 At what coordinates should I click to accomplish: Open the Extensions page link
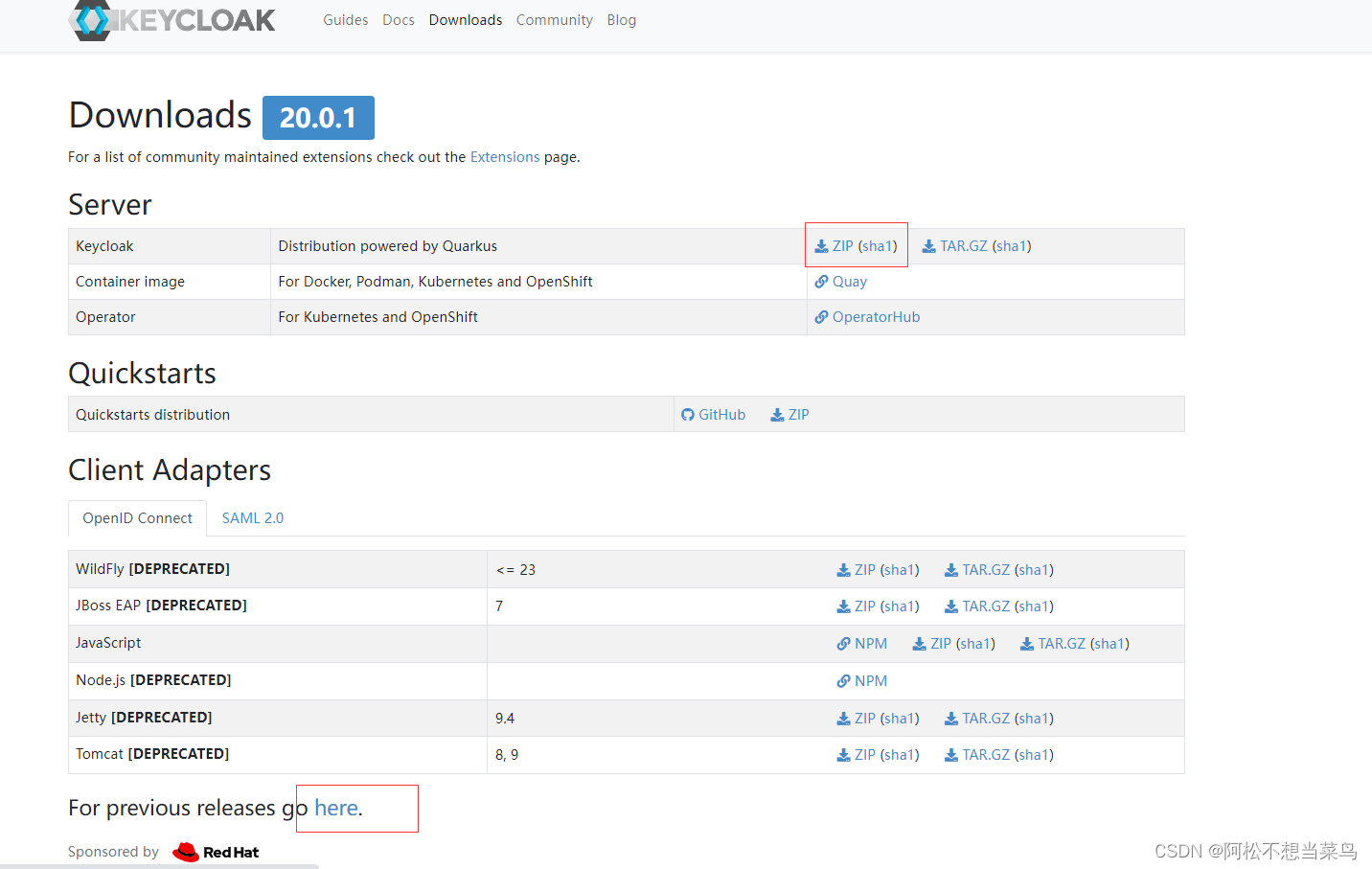coord(505,157)
